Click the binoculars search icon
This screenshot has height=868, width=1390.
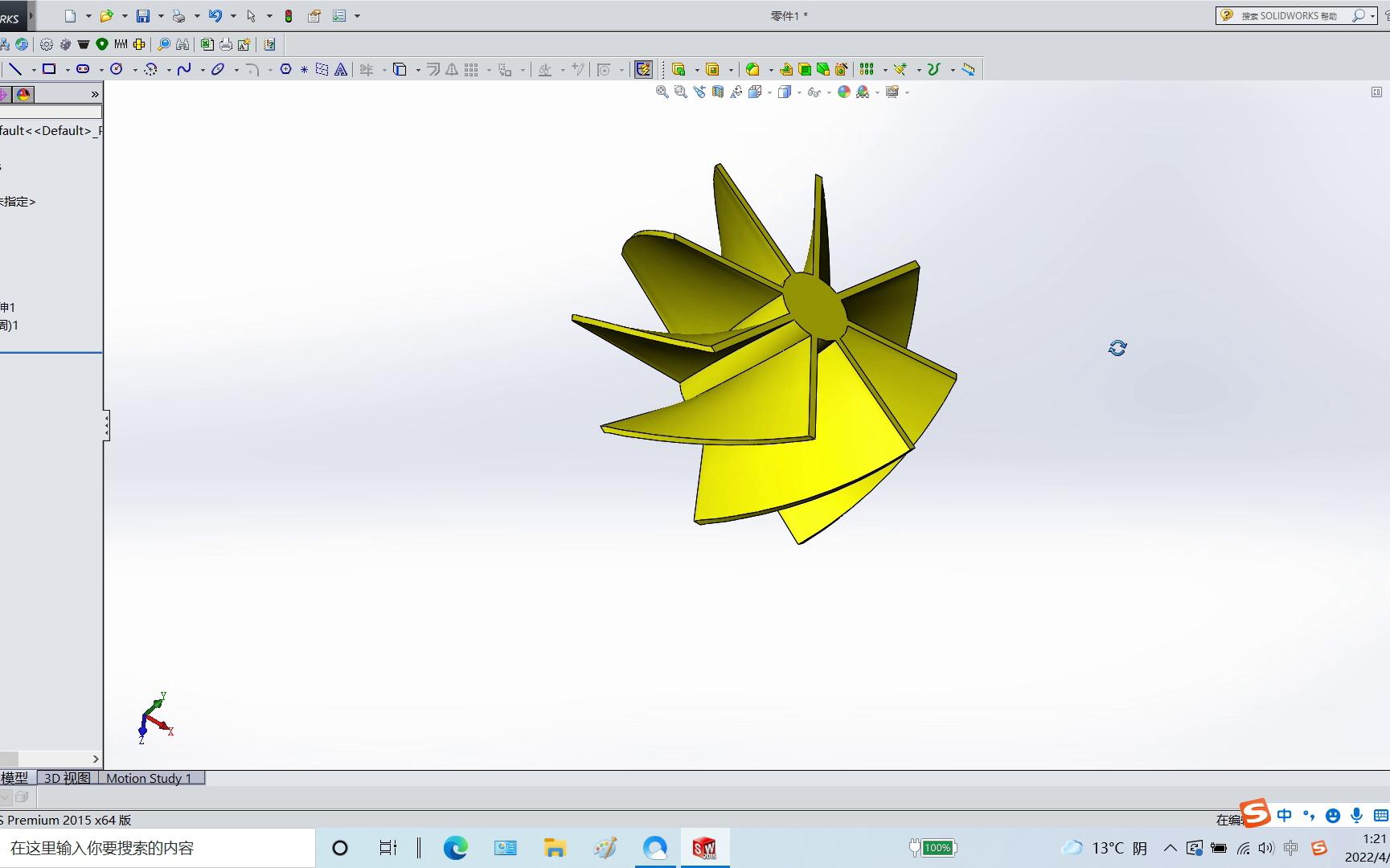(182, 45)
